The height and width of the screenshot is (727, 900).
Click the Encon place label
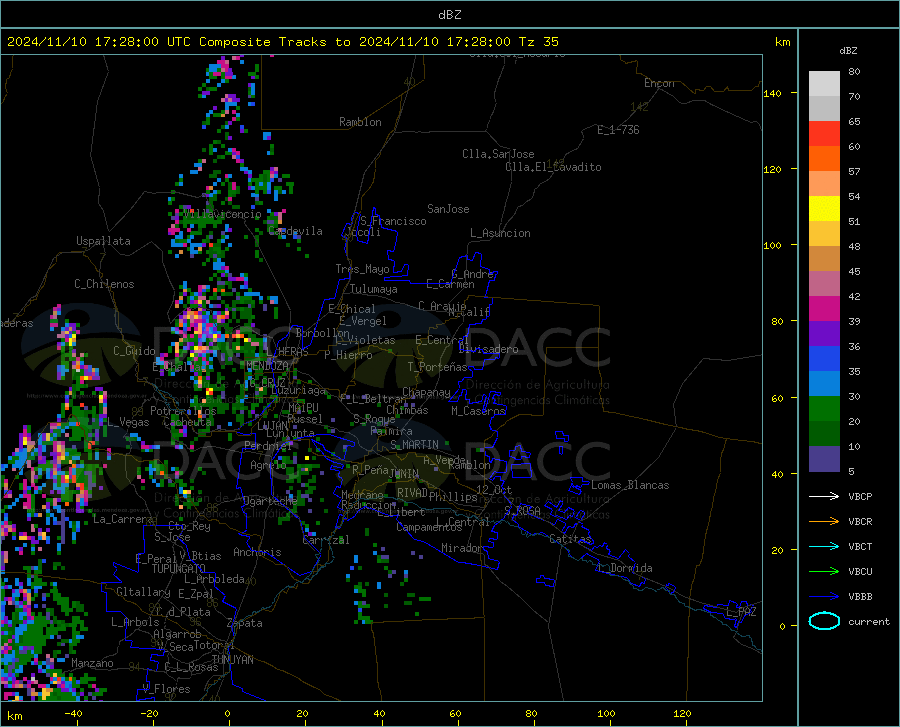click(659, 83)
